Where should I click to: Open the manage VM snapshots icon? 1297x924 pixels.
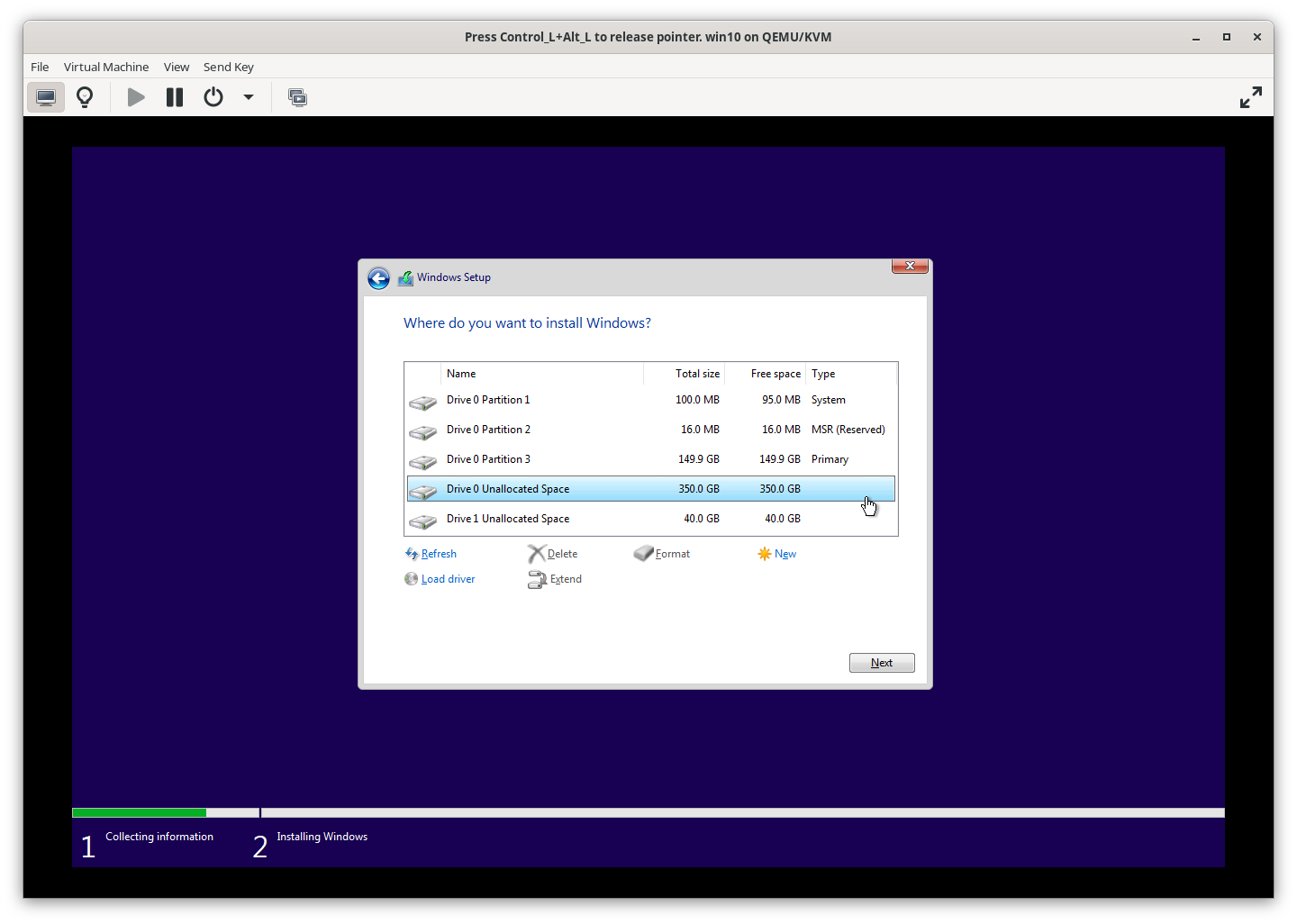pyautogui.click(x=297, y=97)
